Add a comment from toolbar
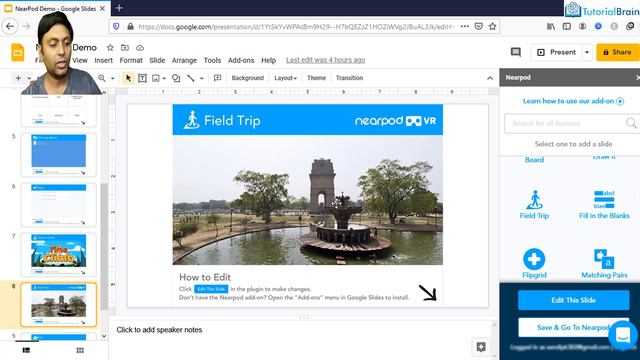The image size is (640, 360). click(217, 78)
